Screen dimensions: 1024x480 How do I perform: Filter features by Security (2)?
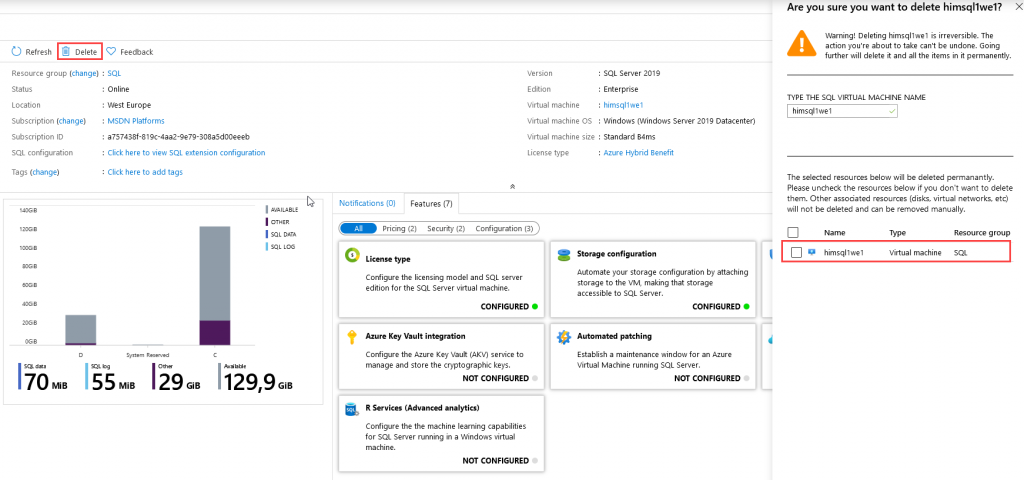click(x=446, y=229)
